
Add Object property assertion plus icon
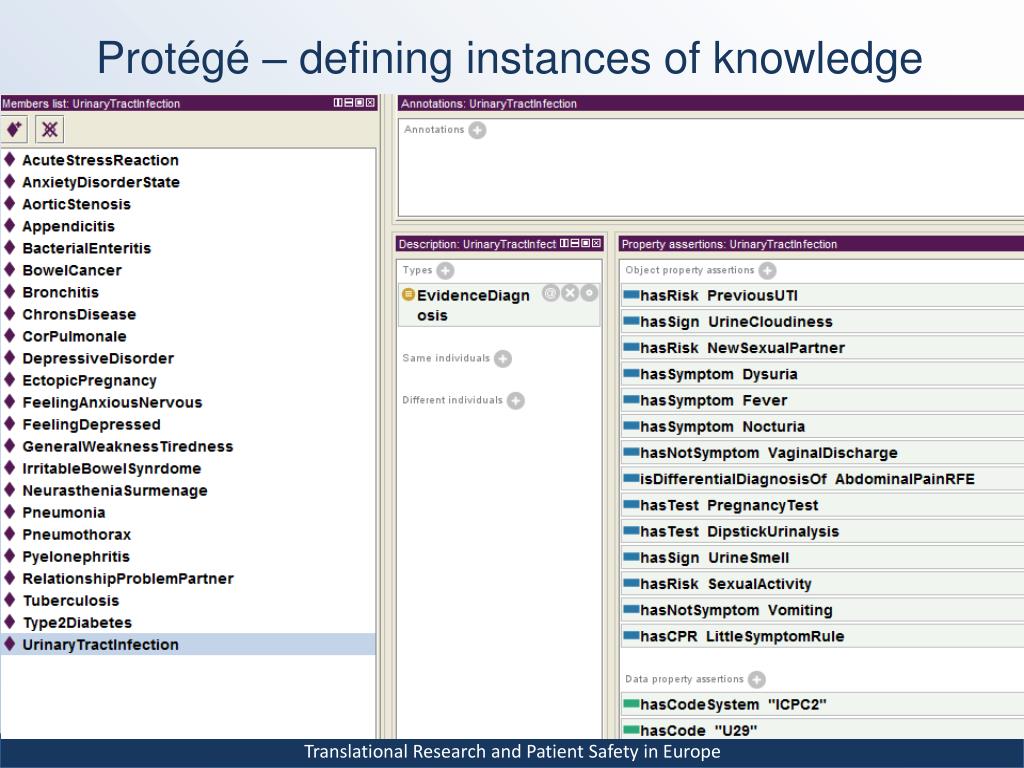coord(767,270)
